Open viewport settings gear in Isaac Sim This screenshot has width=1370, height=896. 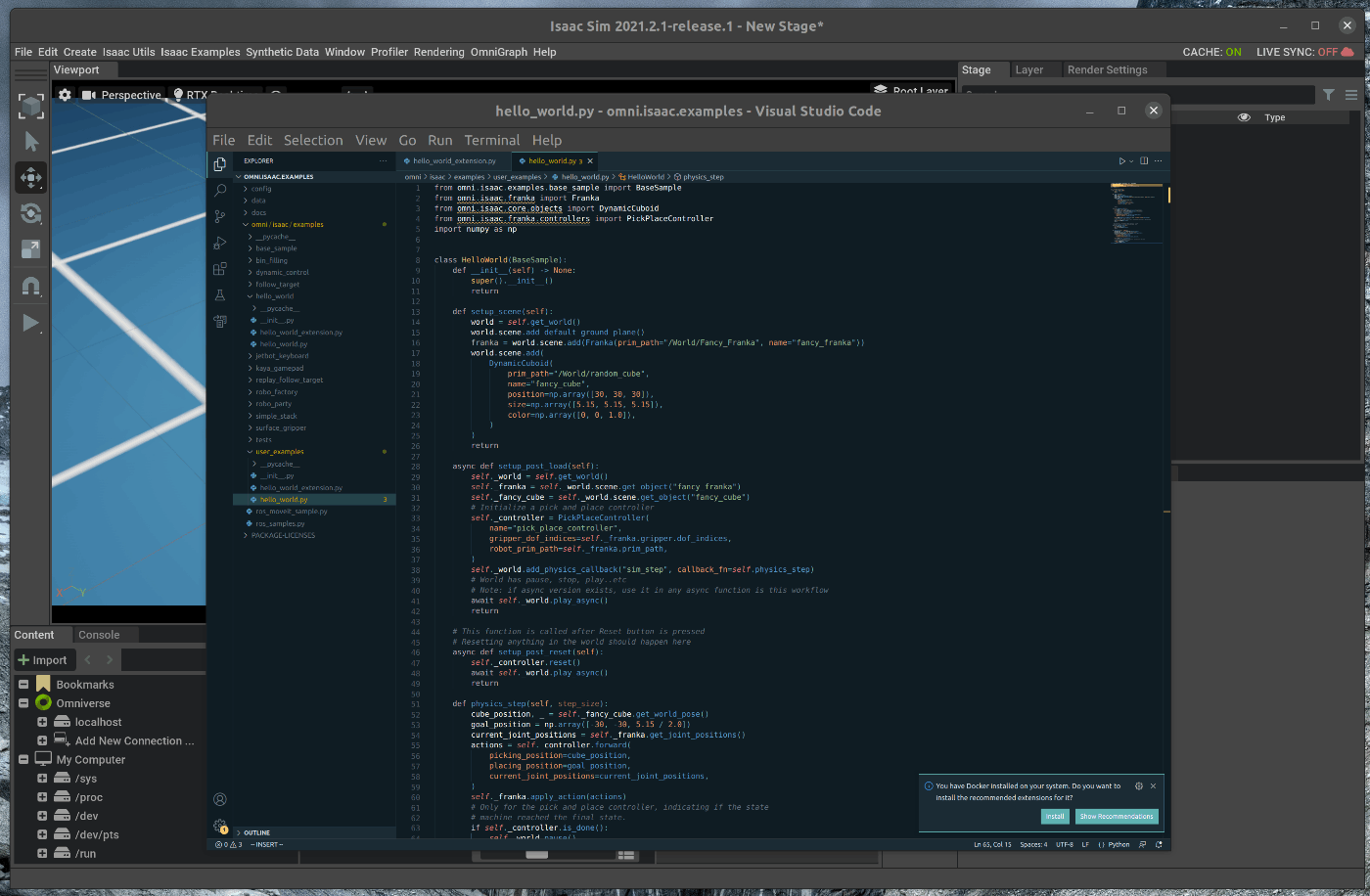[x=65, y=95]
